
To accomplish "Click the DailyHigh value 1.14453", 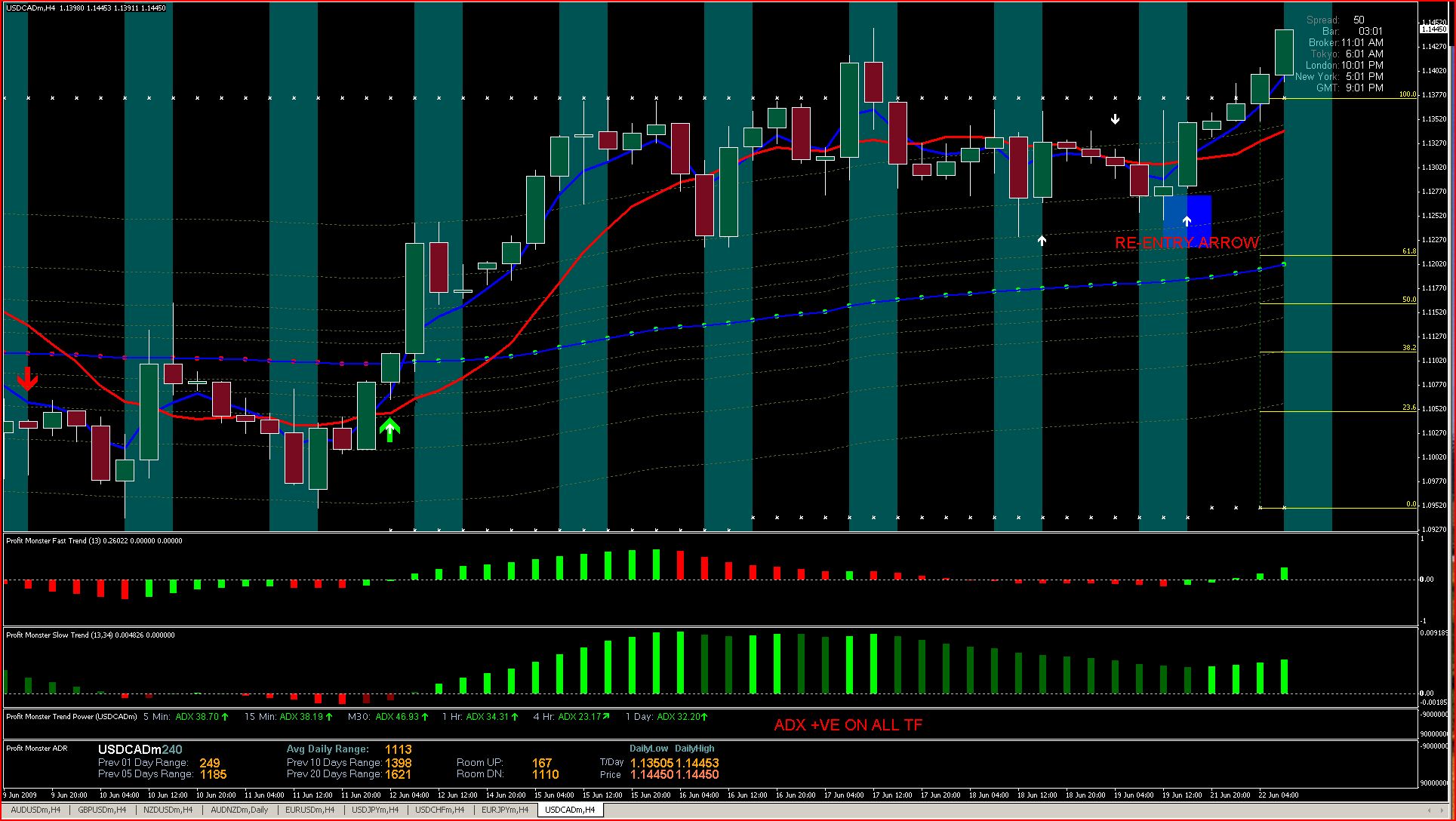I will [x=697, y=763].
